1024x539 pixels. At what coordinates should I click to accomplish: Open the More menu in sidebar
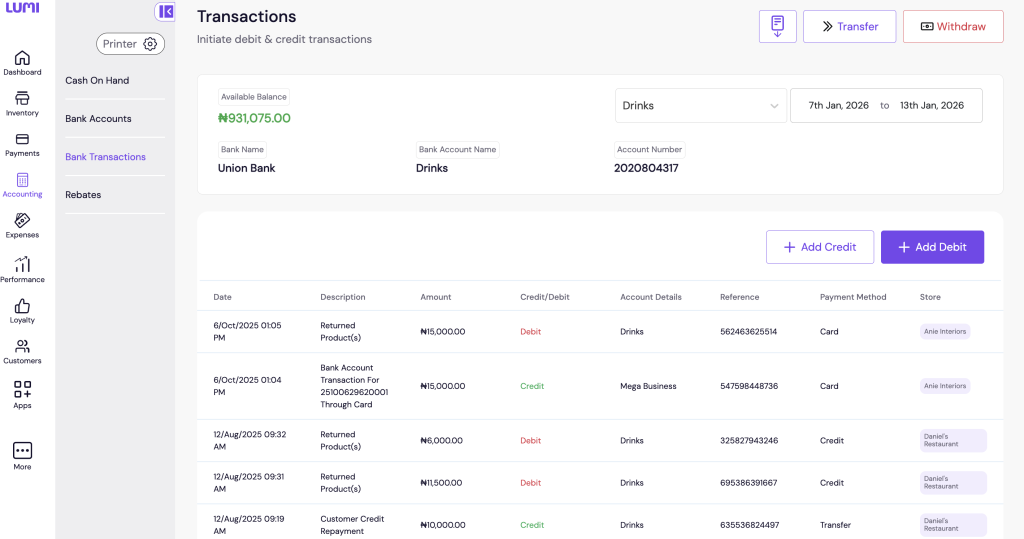(x=22, y=452)
